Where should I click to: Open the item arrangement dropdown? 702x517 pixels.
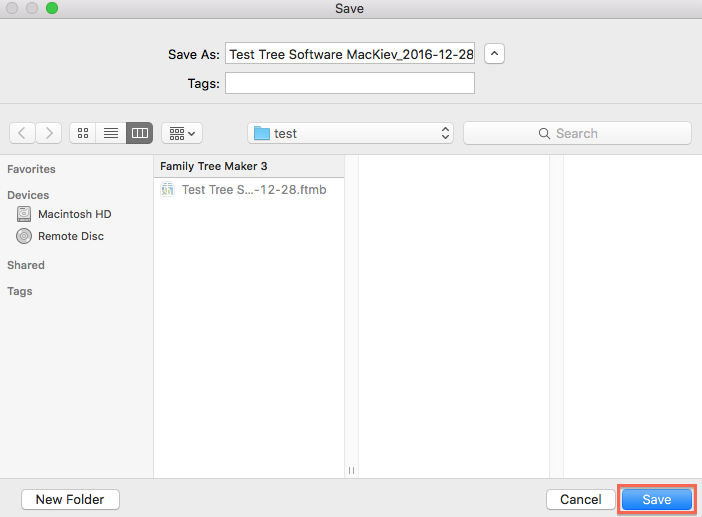pyautogui.click(x=182, y=133)
